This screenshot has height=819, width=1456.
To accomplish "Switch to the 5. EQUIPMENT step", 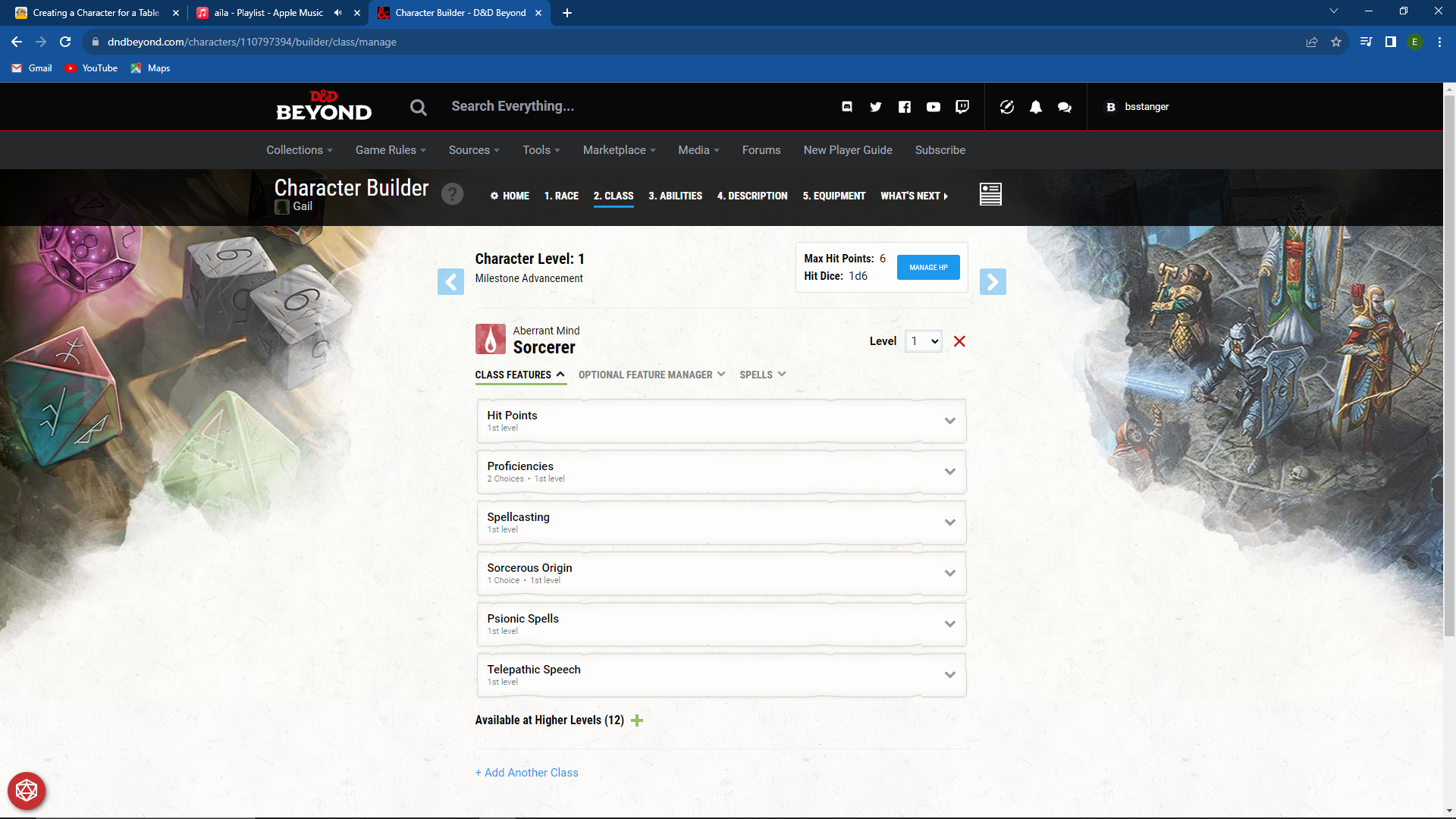I will point(834,196).
